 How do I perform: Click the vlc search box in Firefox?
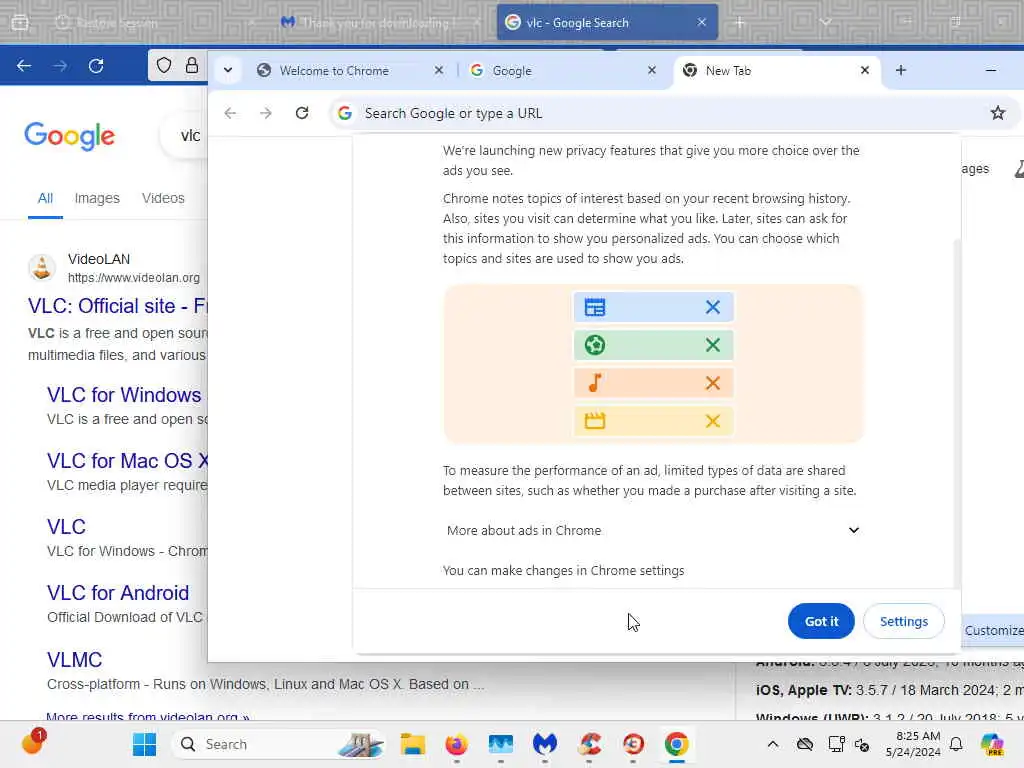(x=185, y=136)
